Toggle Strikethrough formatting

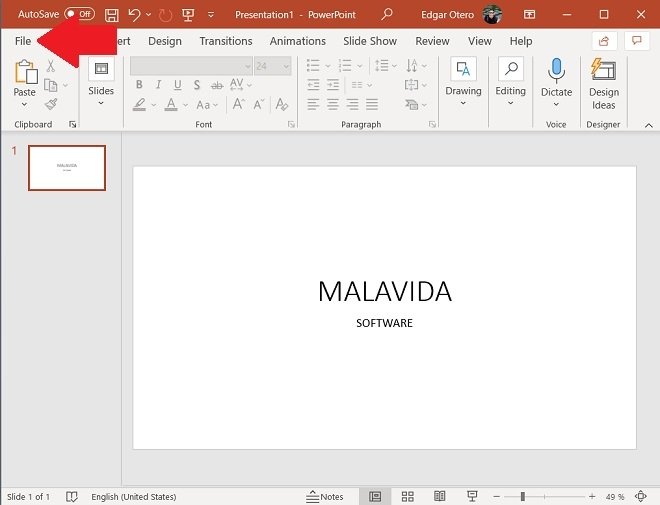coord(217,85)
